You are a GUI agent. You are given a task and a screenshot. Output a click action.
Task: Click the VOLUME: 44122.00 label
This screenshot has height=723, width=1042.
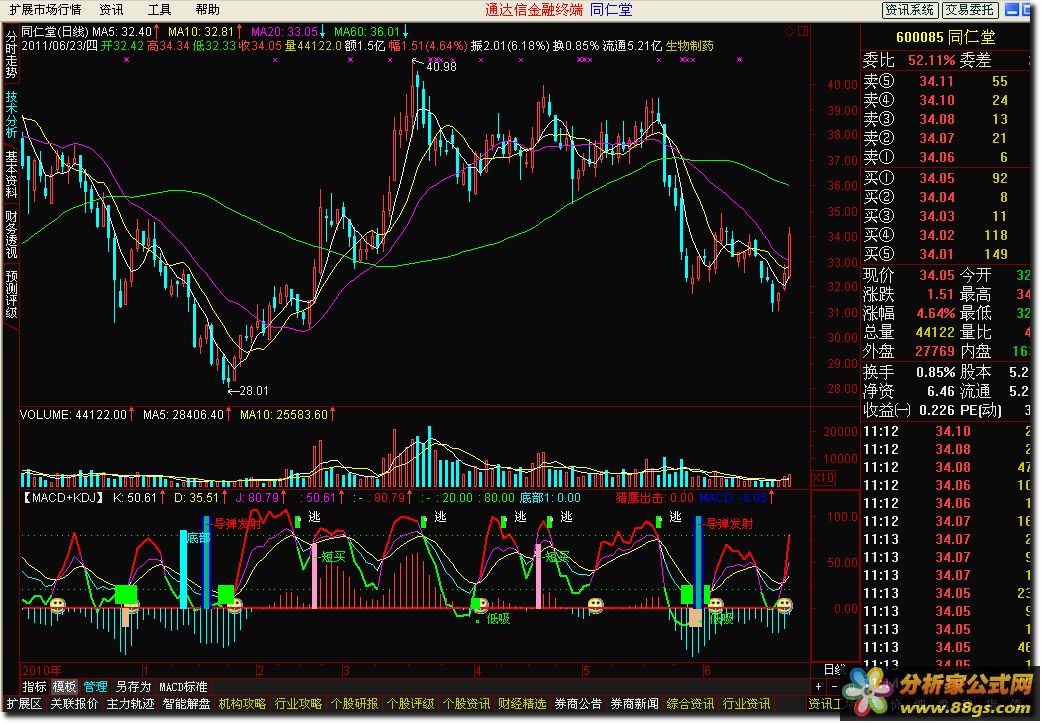pyautogui.click(x=73, y=415)
